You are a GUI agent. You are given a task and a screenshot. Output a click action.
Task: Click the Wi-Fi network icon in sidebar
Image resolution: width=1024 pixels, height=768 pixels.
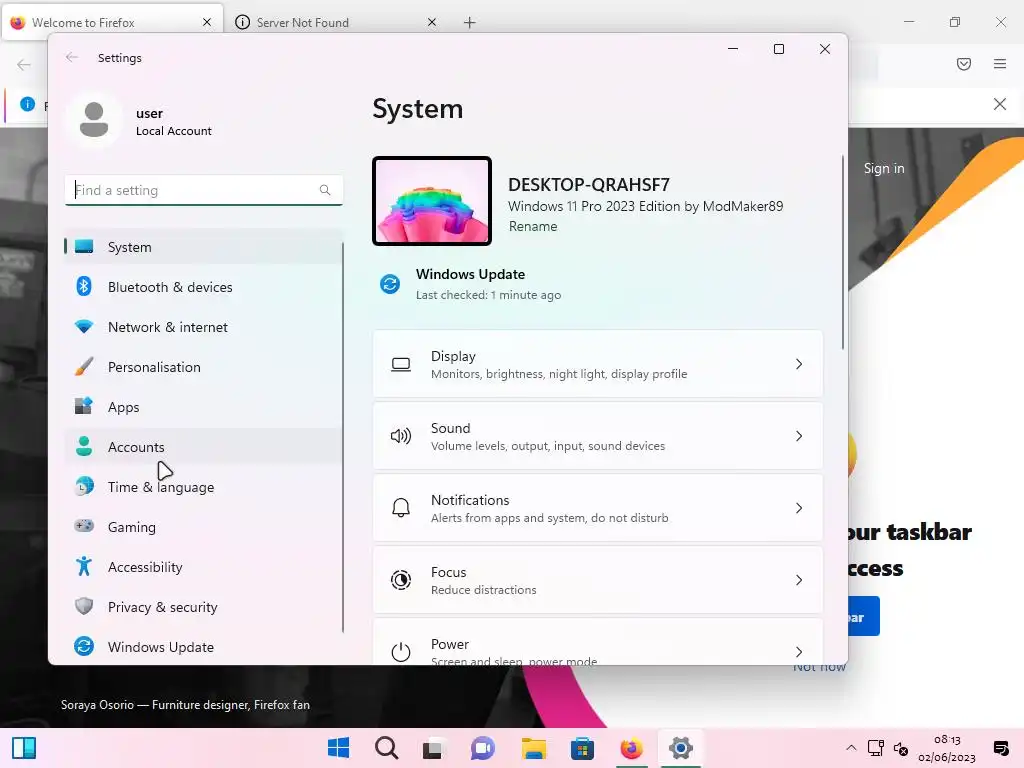coord(84,327)
